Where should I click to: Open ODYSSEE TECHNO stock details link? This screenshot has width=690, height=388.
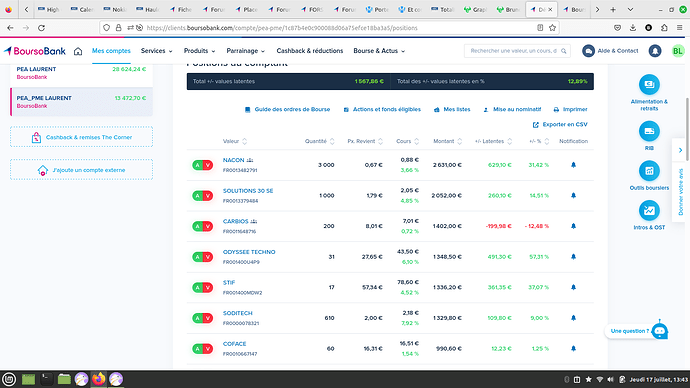pyautogui.click(x=249, y=252)
